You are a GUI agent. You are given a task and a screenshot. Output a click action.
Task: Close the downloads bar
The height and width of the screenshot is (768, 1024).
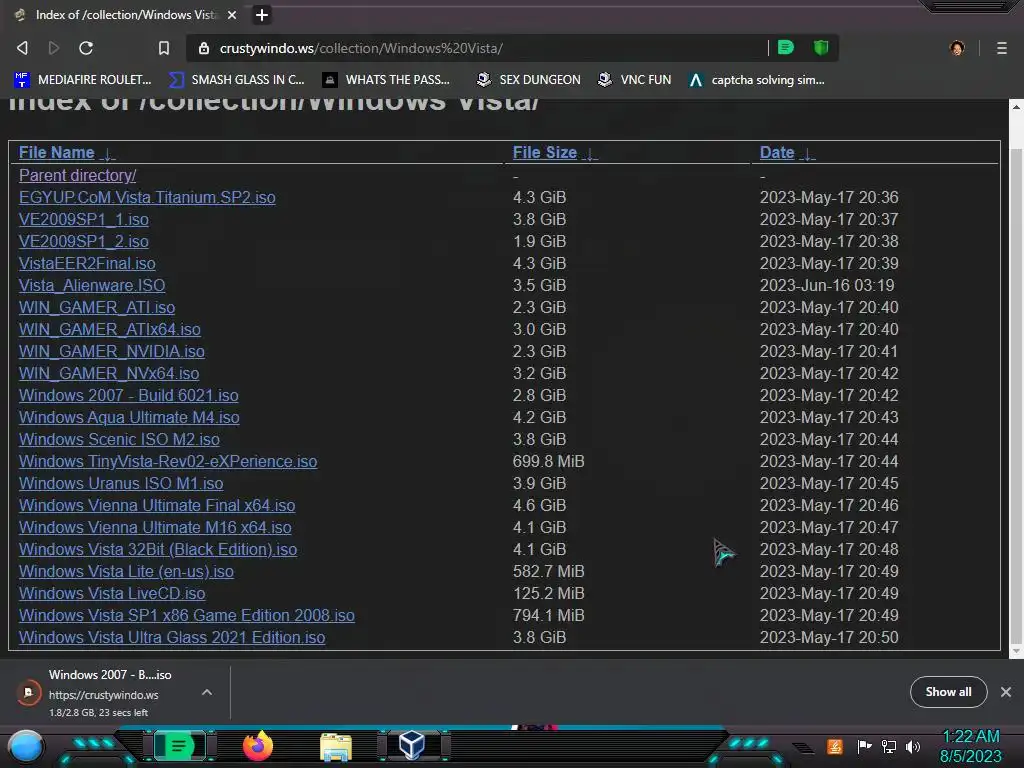tap(1006, 692)
